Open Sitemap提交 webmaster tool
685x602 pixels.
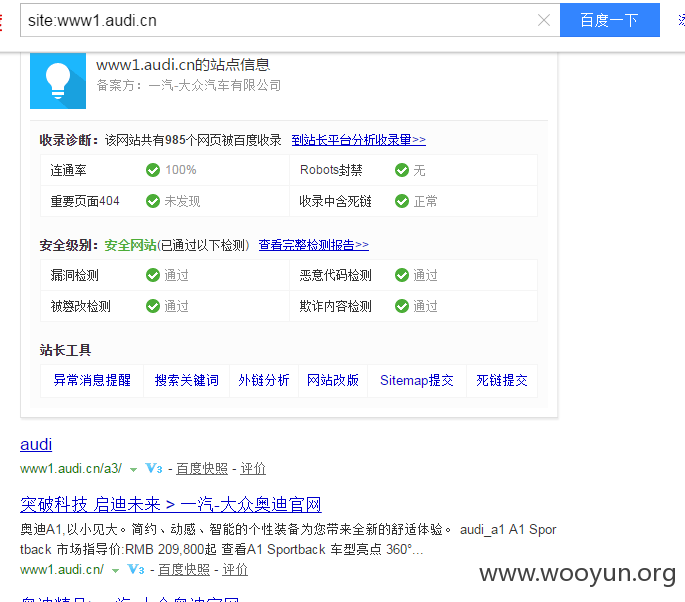click(x=417, y=381)
